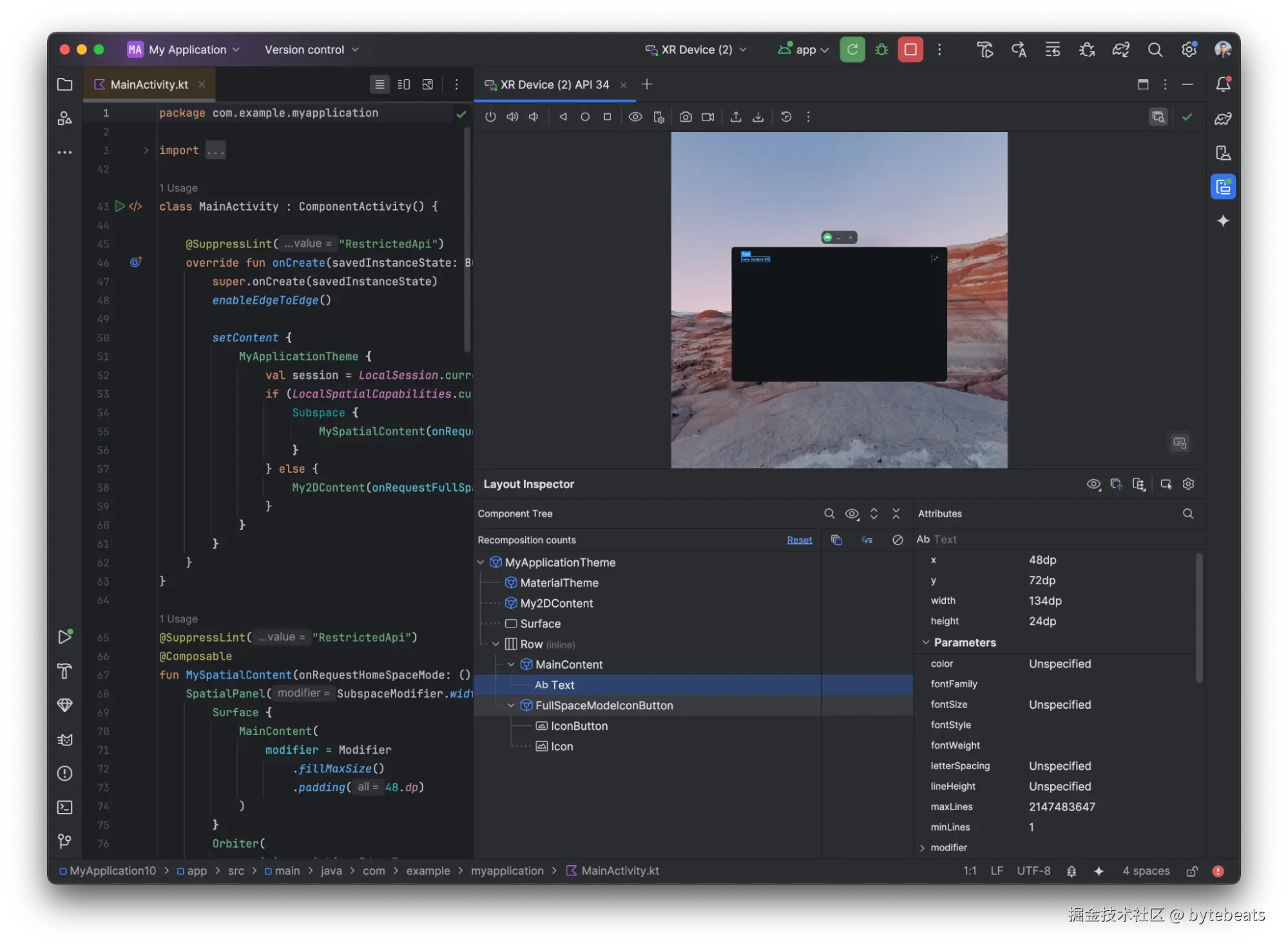Open the XR Device selector dropdown
Viewport: 1288px width, 947px height.
point(696,49)
